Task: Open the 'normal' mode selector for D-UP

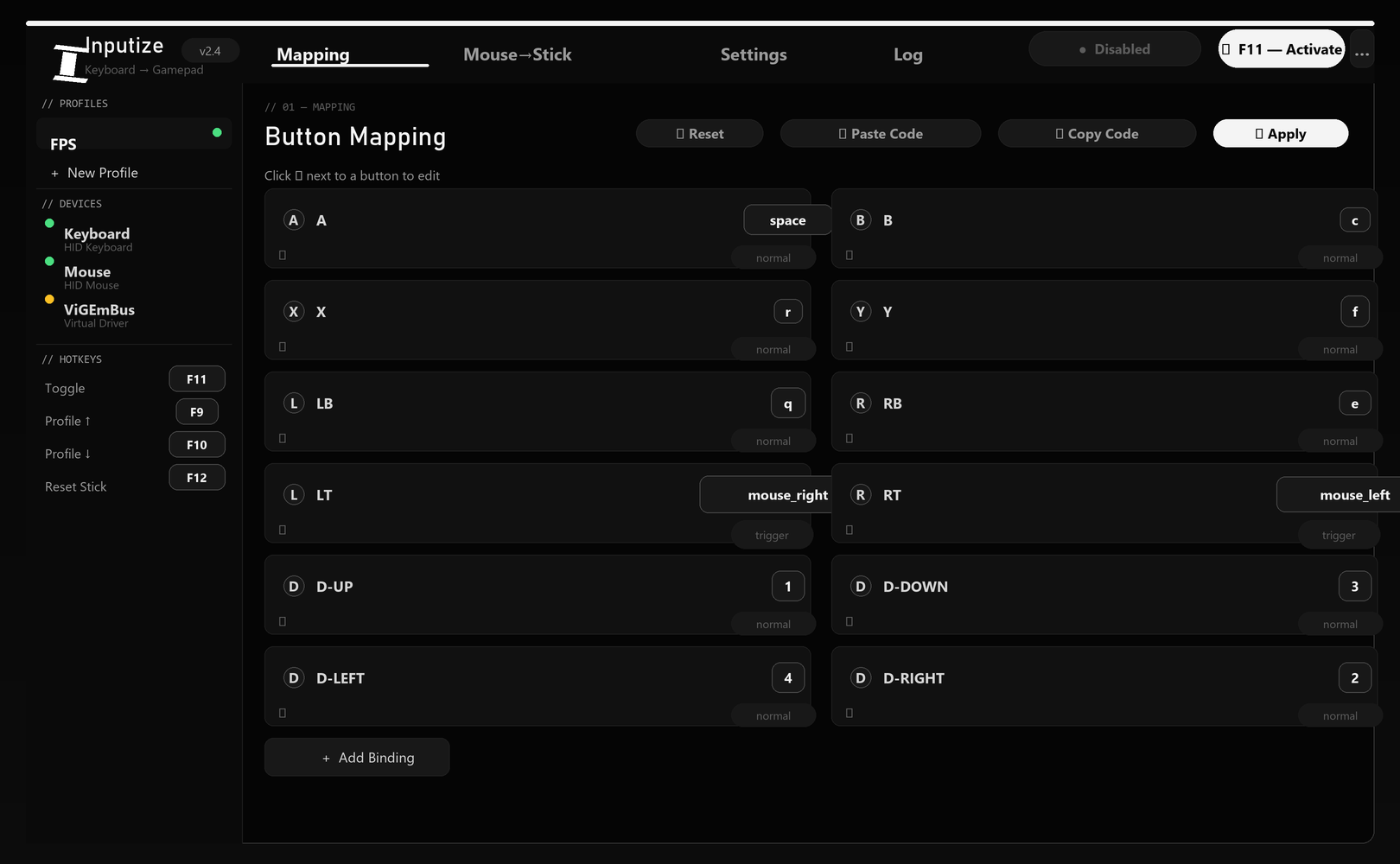Action: [773, 624]
